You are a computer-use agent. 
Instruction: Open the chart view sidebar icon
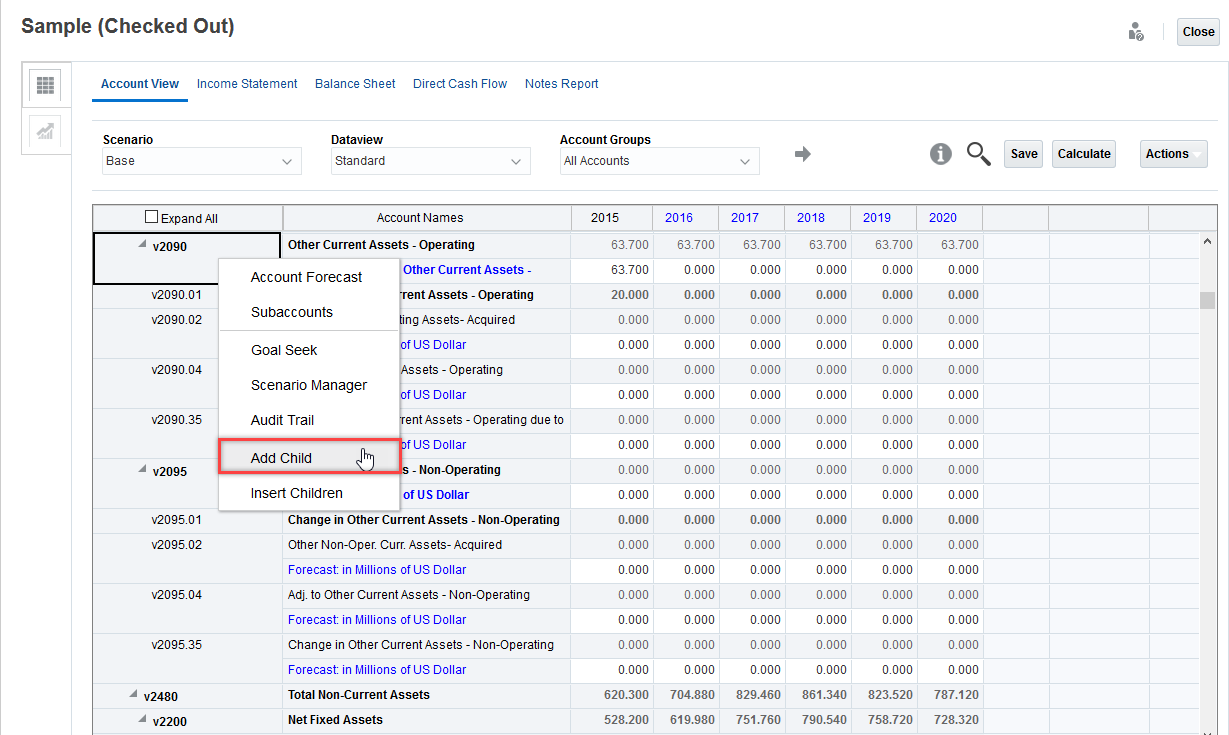tap(45, 131)
